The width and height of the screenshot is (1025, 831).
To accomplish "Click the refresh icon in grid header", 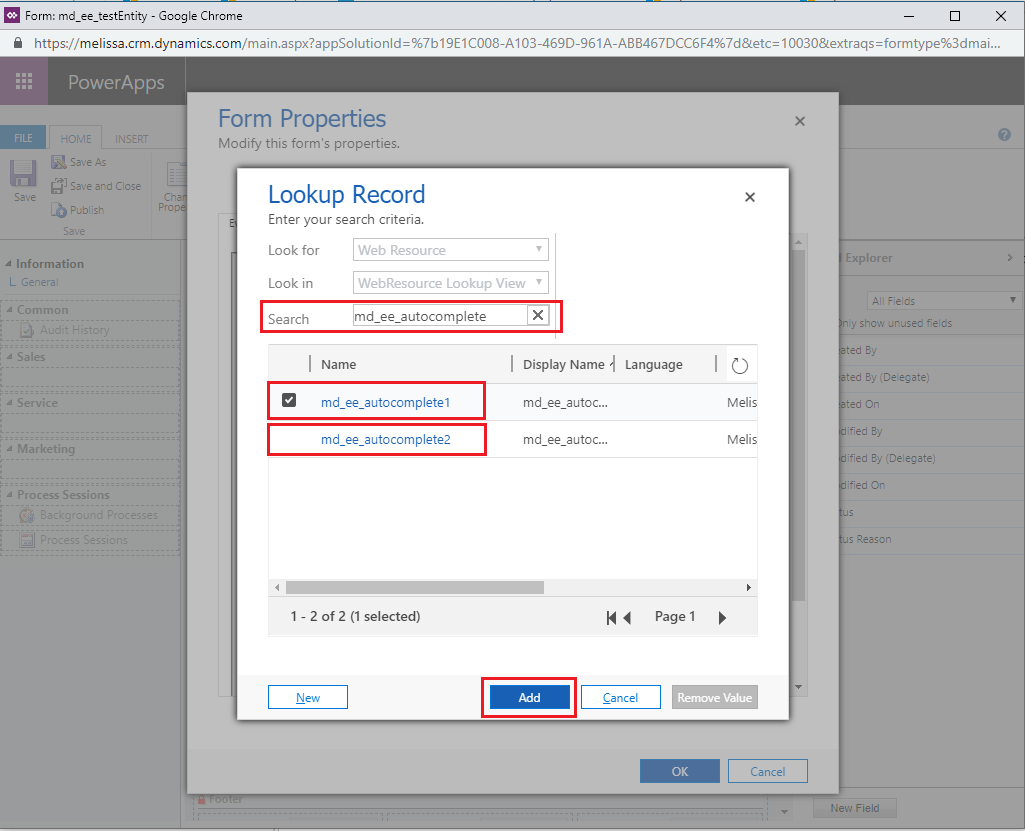I will (x=740, y=365).
